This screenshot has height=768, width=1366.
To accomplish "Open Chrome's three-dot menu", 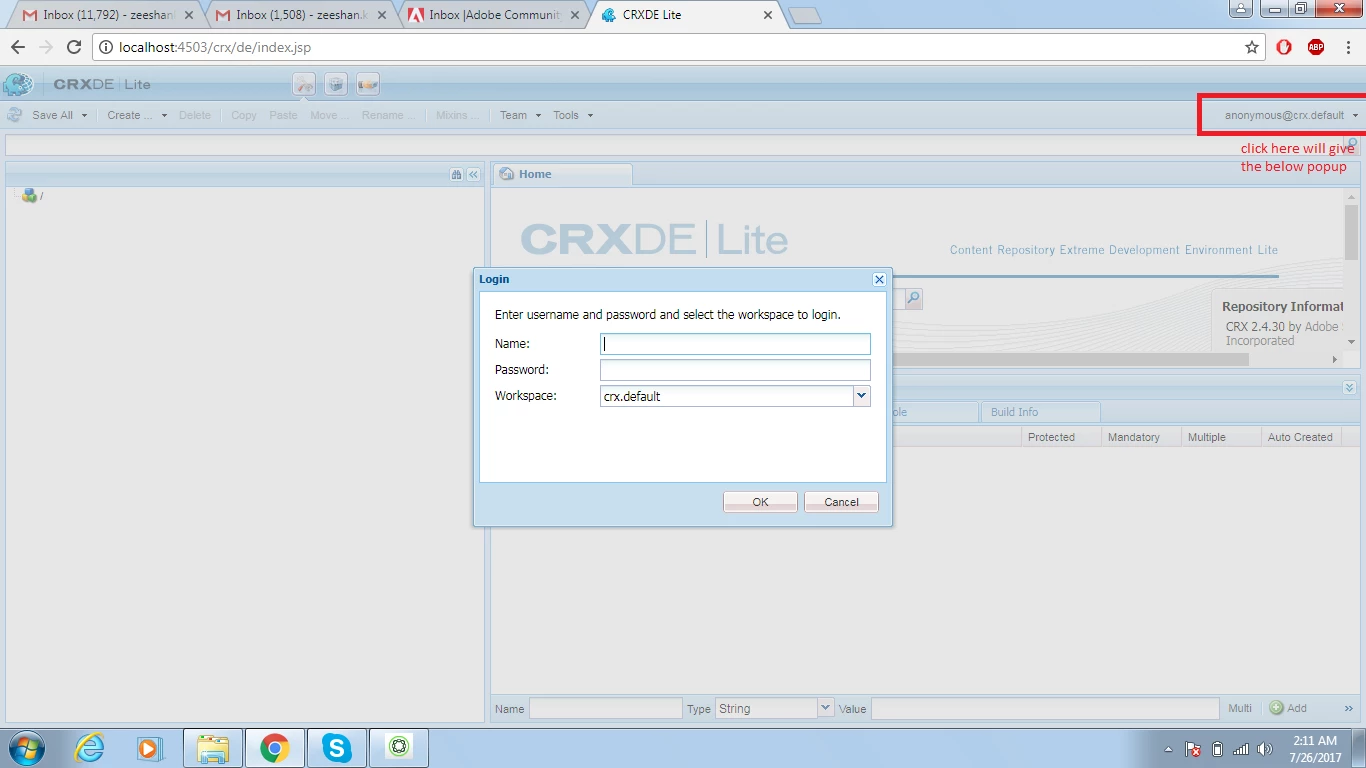I will (x=1348, y=47).
